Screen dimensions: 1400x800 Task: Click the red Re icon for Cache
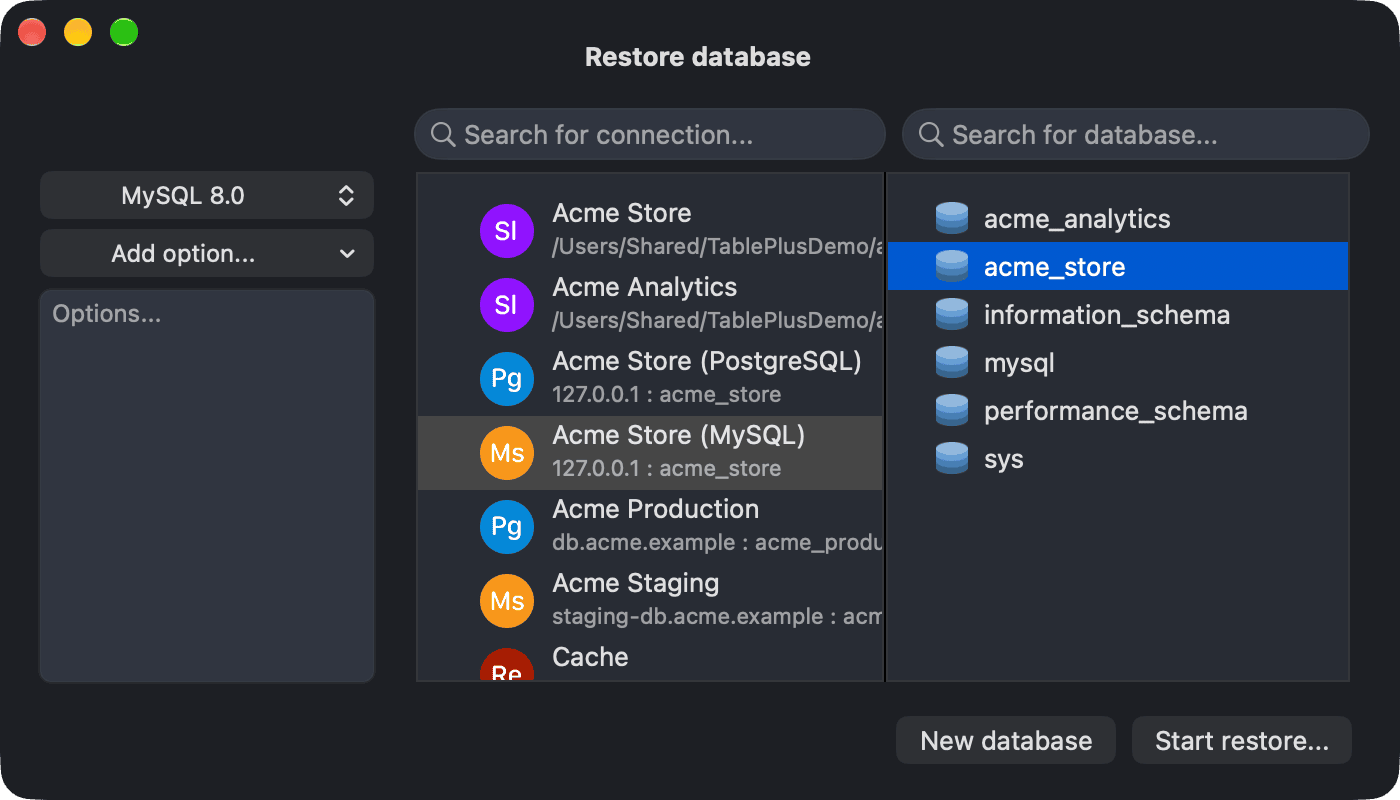tap(506, 665)
